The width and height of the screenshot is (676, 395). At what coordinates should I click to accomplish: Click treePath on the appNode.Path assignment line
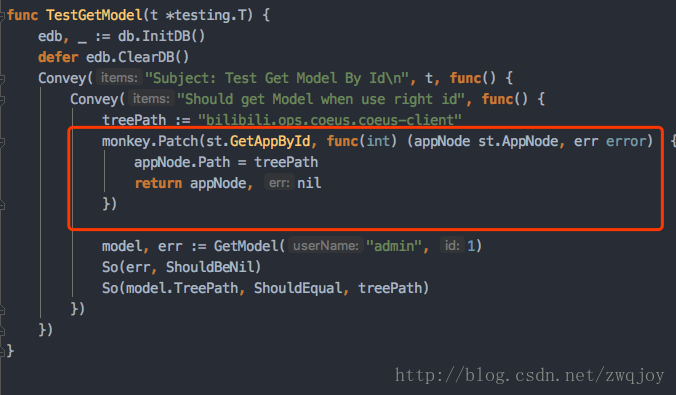tap(286, 162)
